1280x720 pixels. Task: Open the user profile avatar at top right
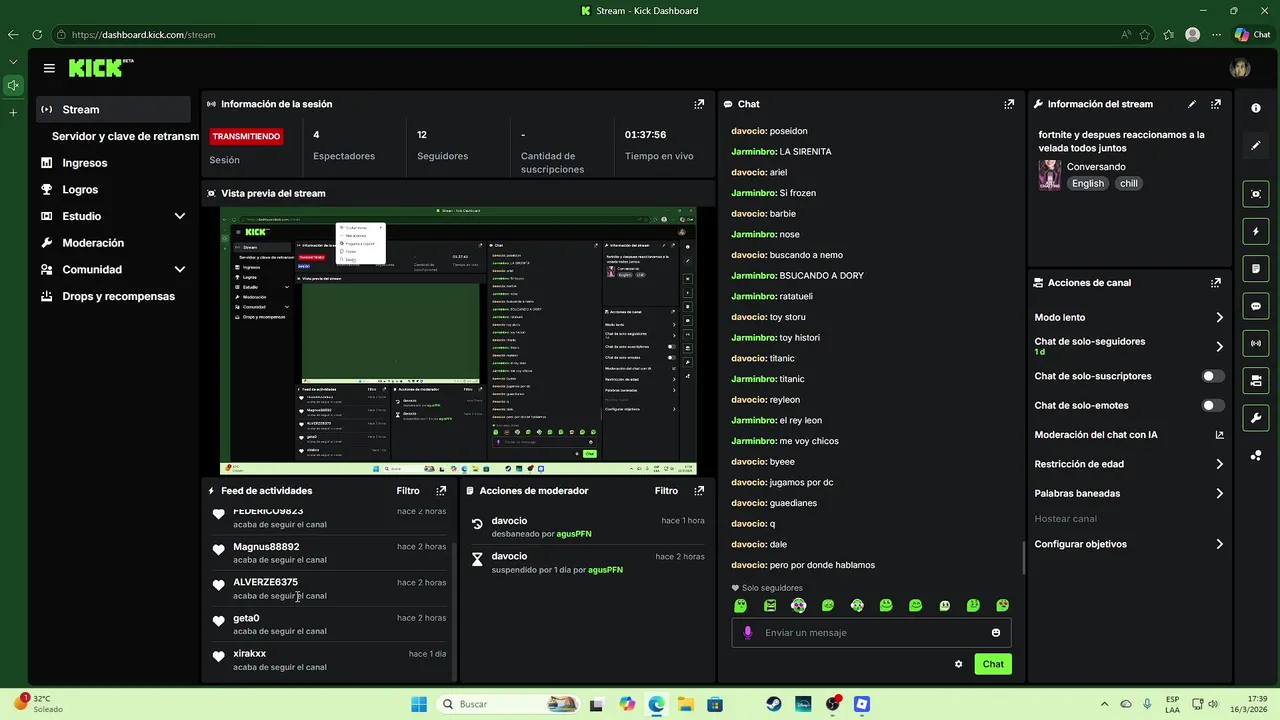pos(1240,68)
